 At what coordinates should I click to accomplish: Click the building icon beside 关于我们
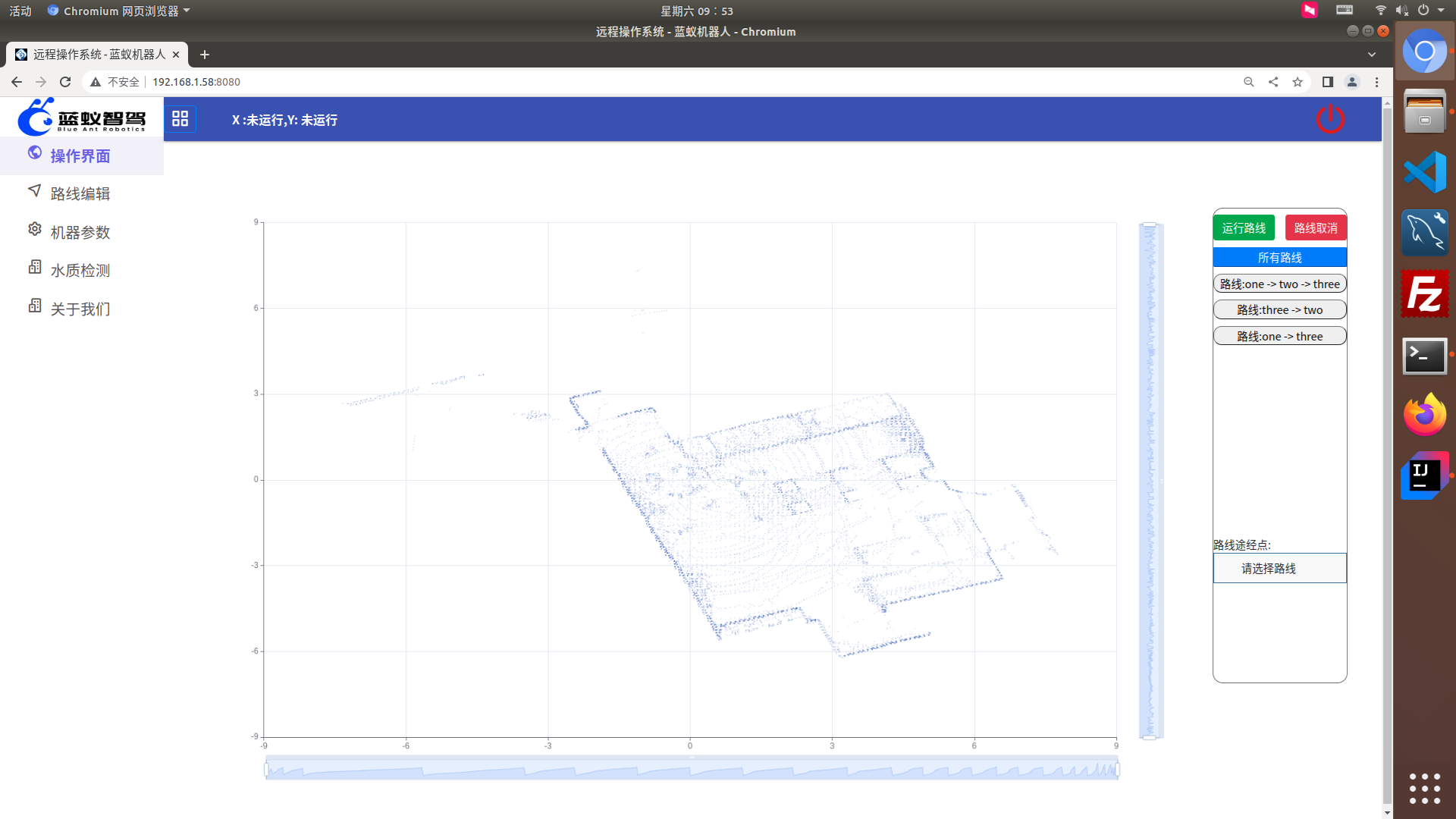[35, 306]
